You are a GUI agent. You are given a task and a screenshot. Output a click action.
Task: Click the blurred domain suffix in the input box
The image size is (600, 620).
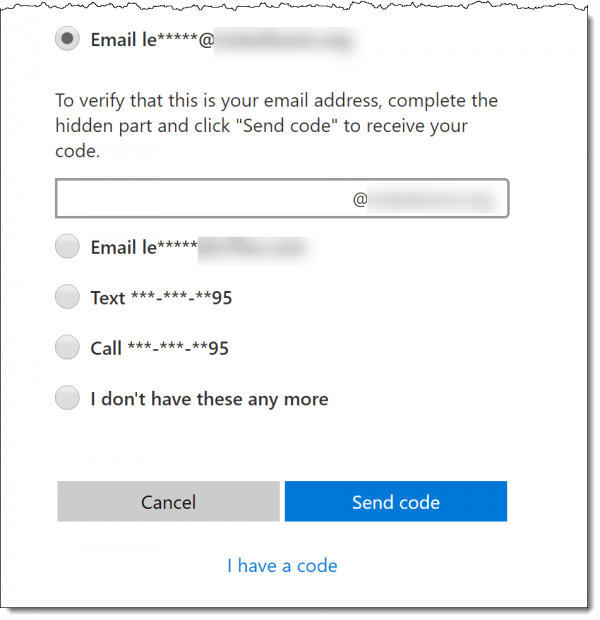point(432,199)
